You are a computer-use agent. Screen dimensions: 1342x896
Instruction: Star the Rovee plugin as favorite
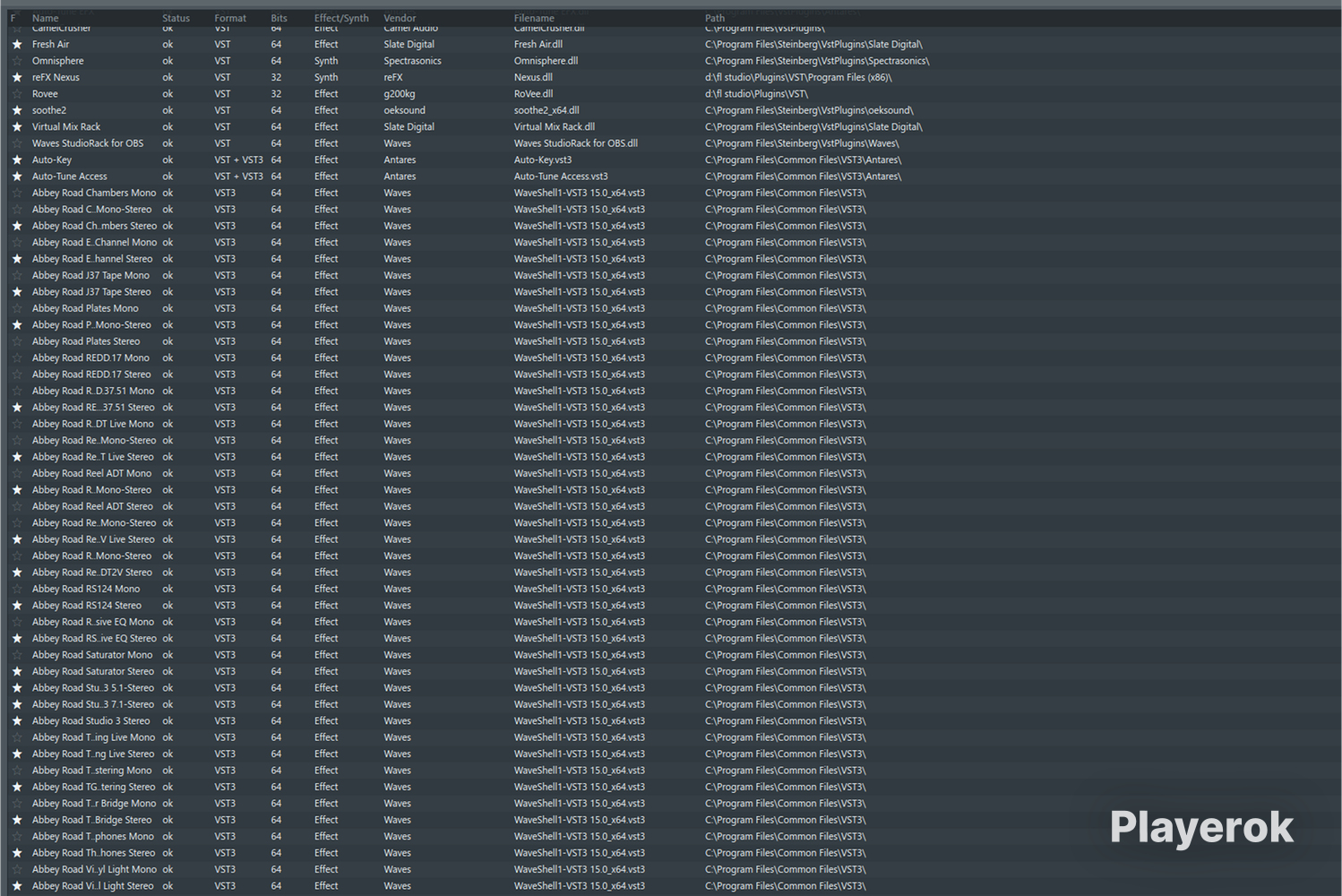tap(17, 94)
